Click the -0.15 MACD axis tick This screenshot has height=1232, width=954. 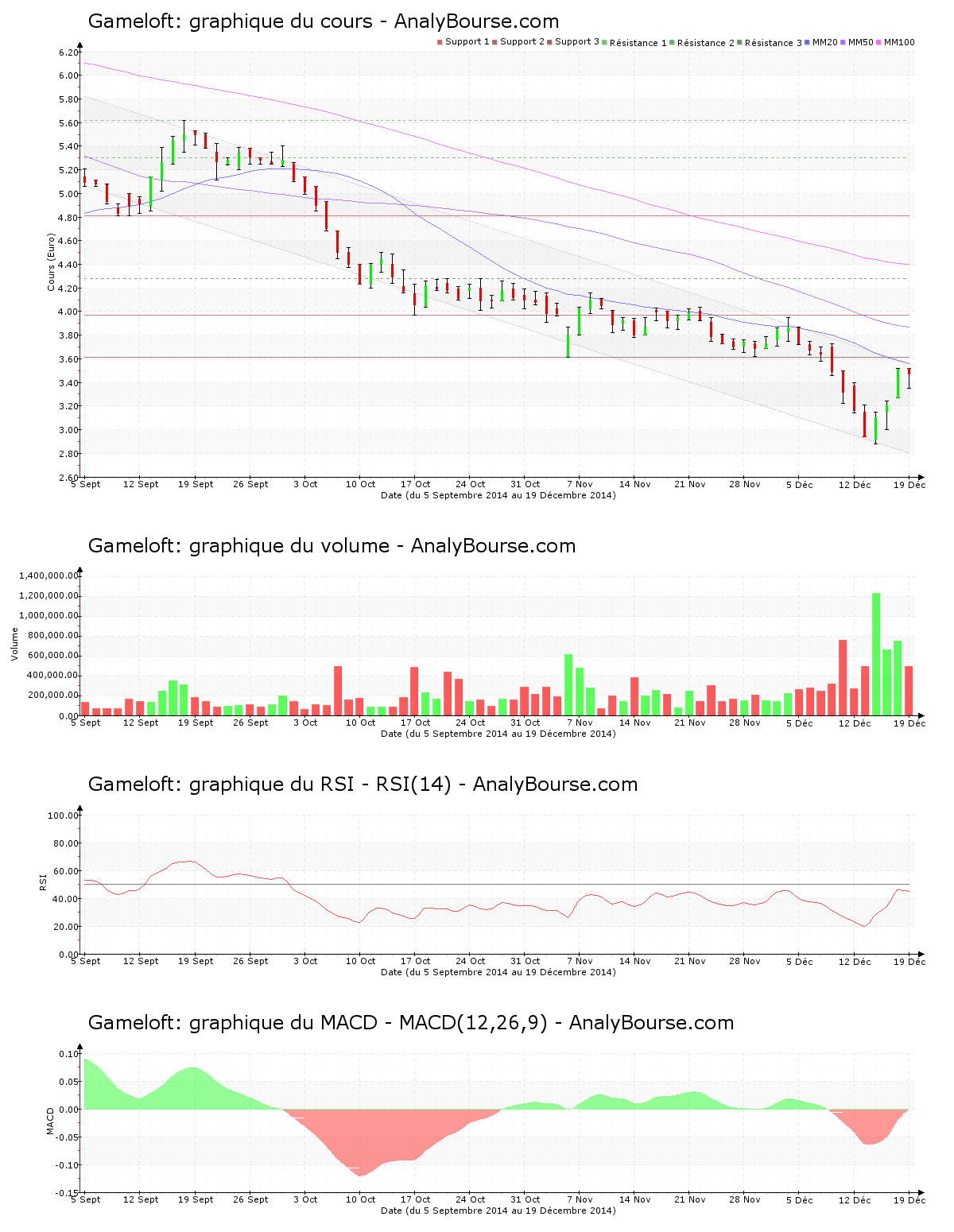point(67,1193)
